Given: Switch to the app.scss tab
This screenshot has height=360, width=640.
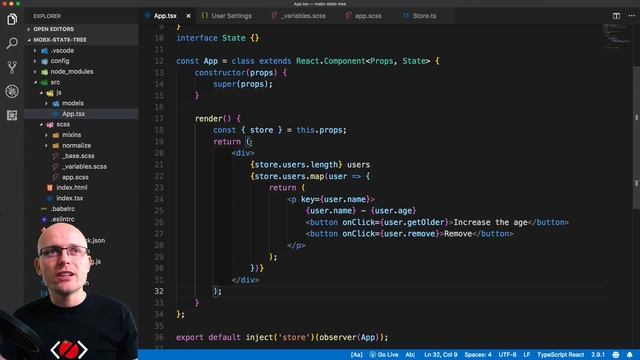Looking at the screenshot, I should [x=364, y=16].
